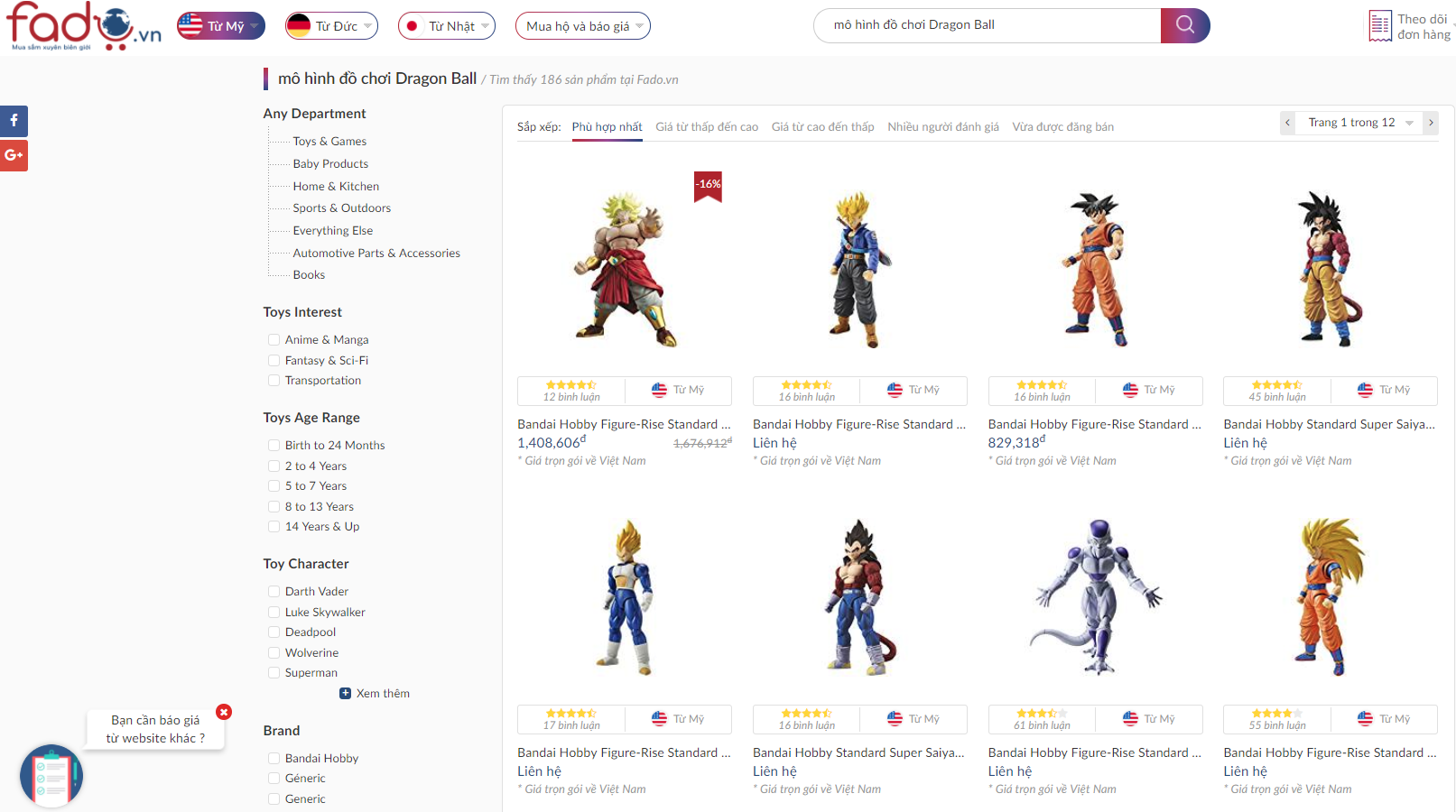Open the orange-suit Goku figure thumbnail
This screenshot has height=812, width=1456.
1096,269
